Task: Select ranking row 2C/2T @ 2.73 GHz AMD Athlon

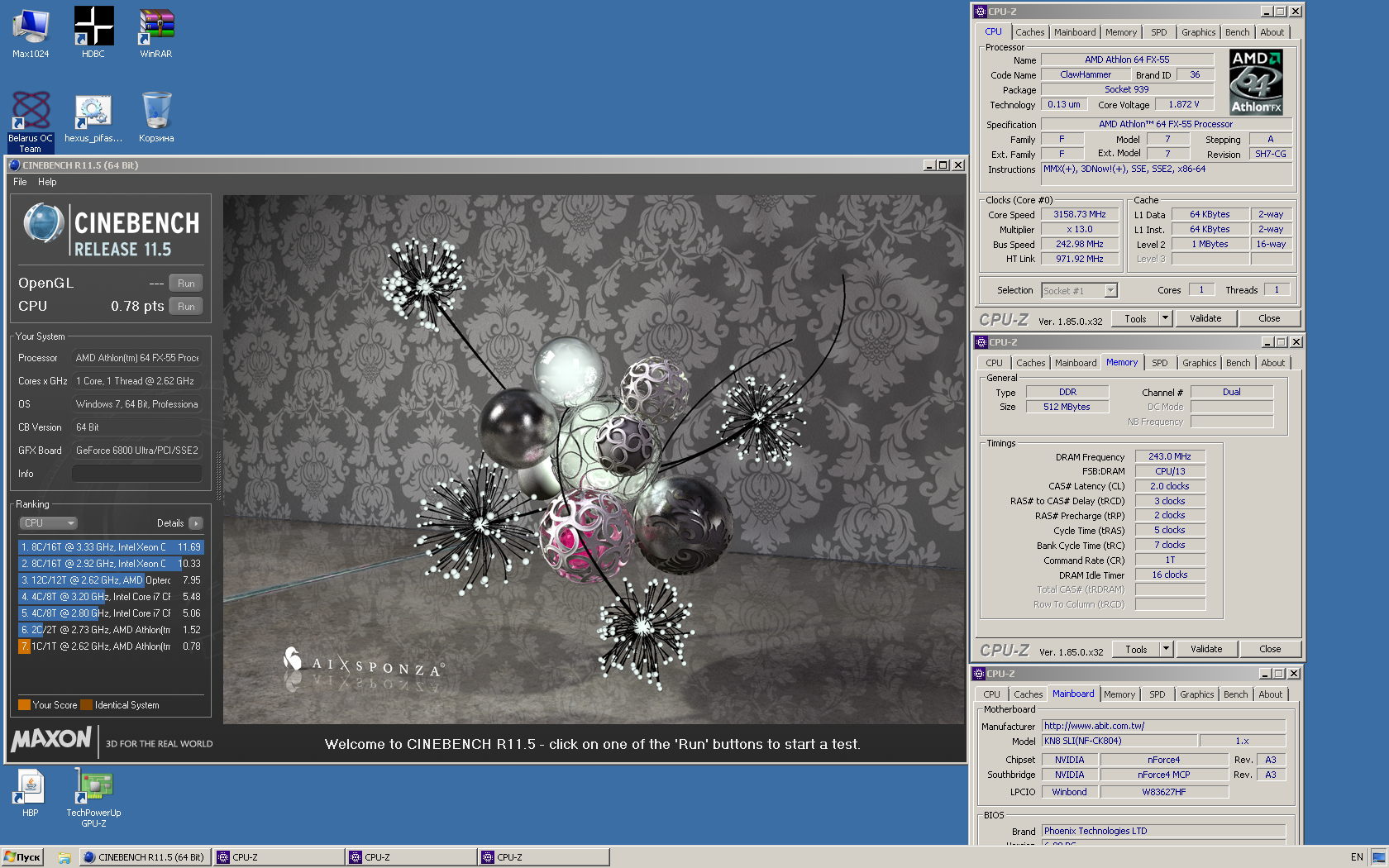Action: pos(110,630)
